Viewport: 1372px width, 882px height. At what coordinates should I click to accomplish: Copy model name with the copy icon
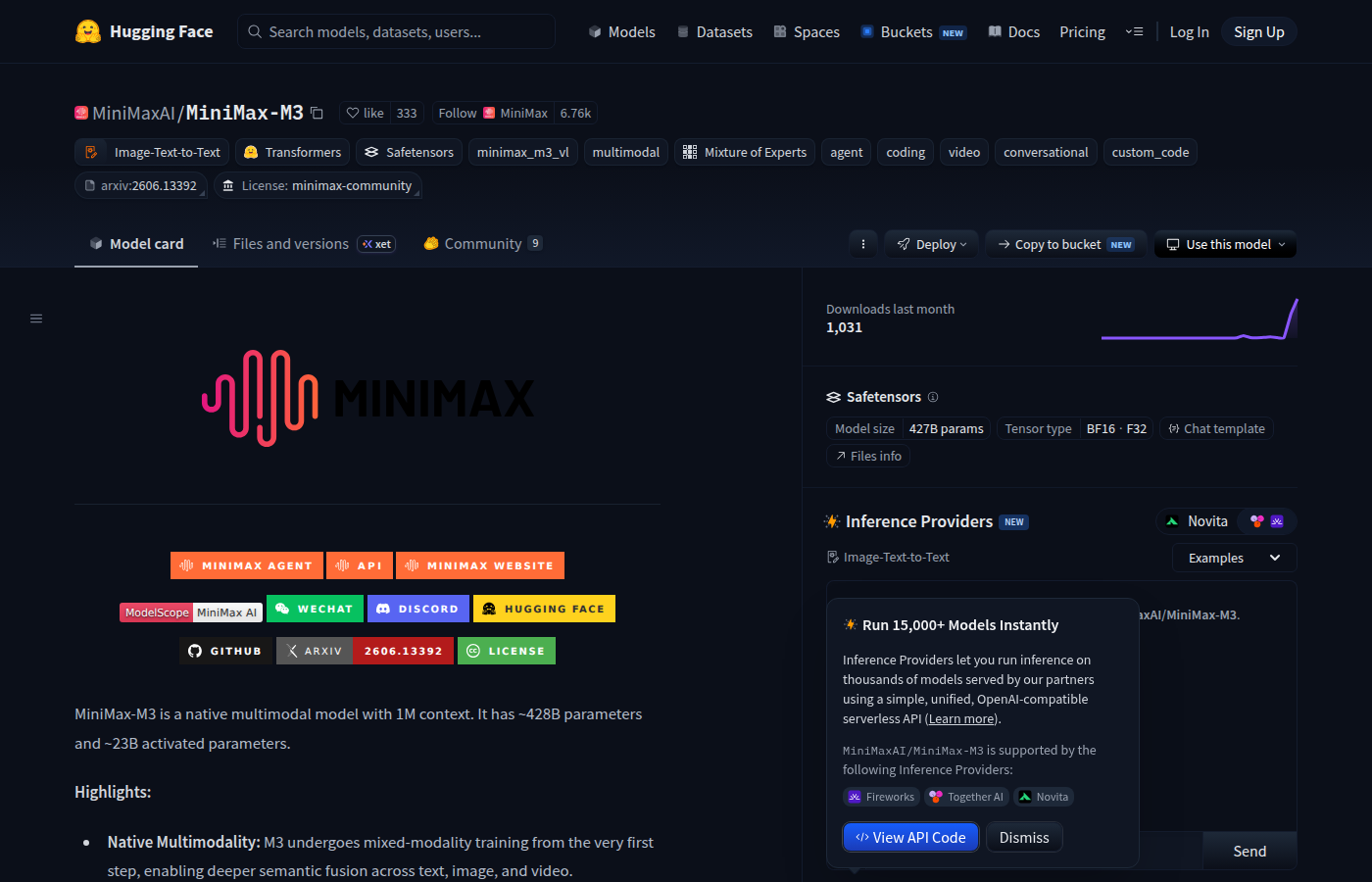(317, 113)
